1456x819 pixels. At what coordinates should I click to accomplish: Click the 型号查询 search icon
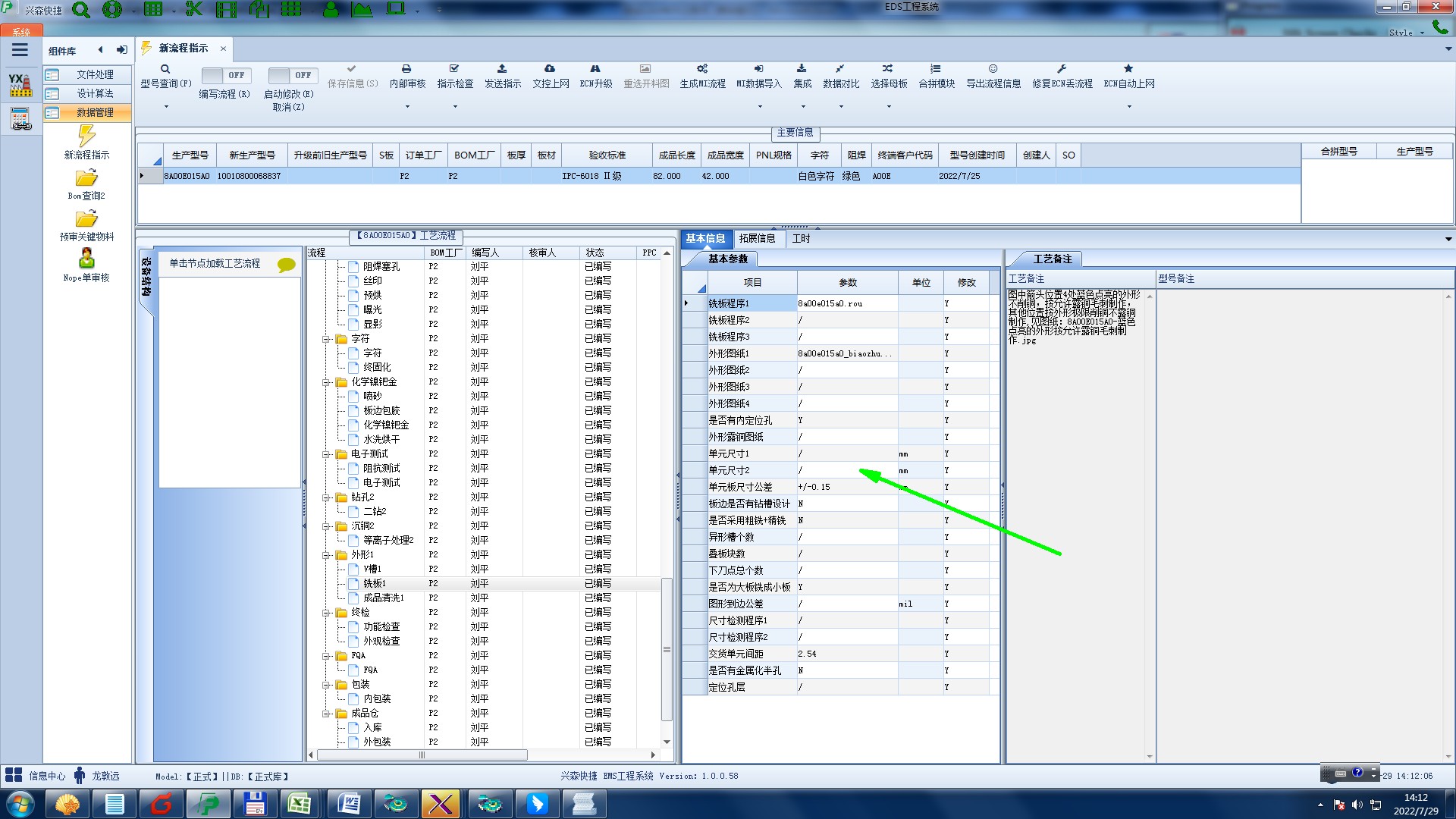click(x=165, y=69)
